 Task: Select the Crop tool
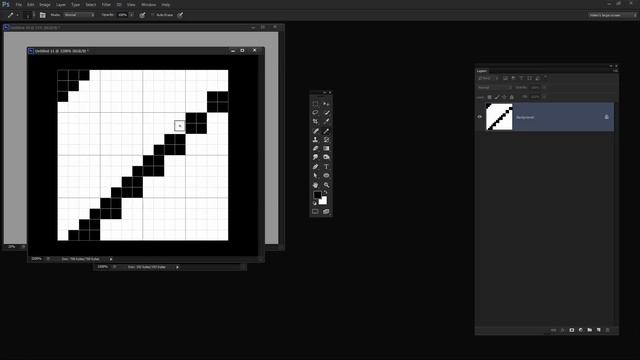[315, 121]
